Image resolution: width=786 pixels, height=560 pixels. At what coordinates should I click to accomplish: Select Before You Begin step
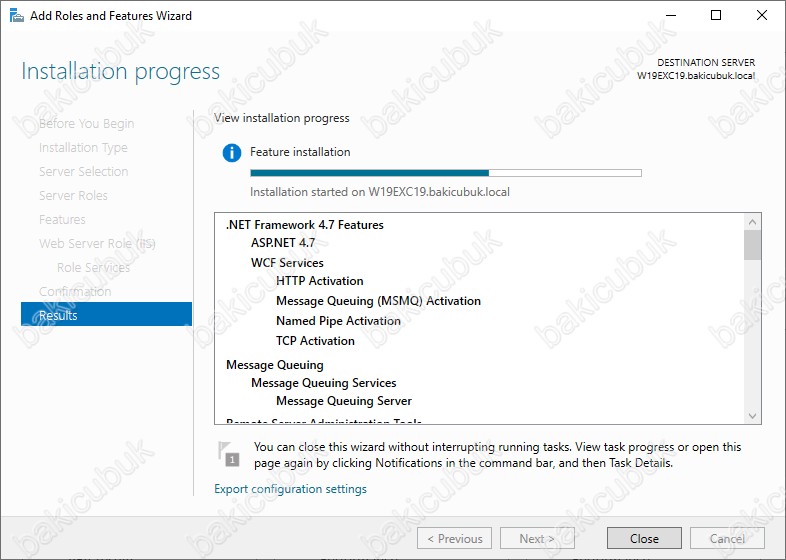pos(86,123)
